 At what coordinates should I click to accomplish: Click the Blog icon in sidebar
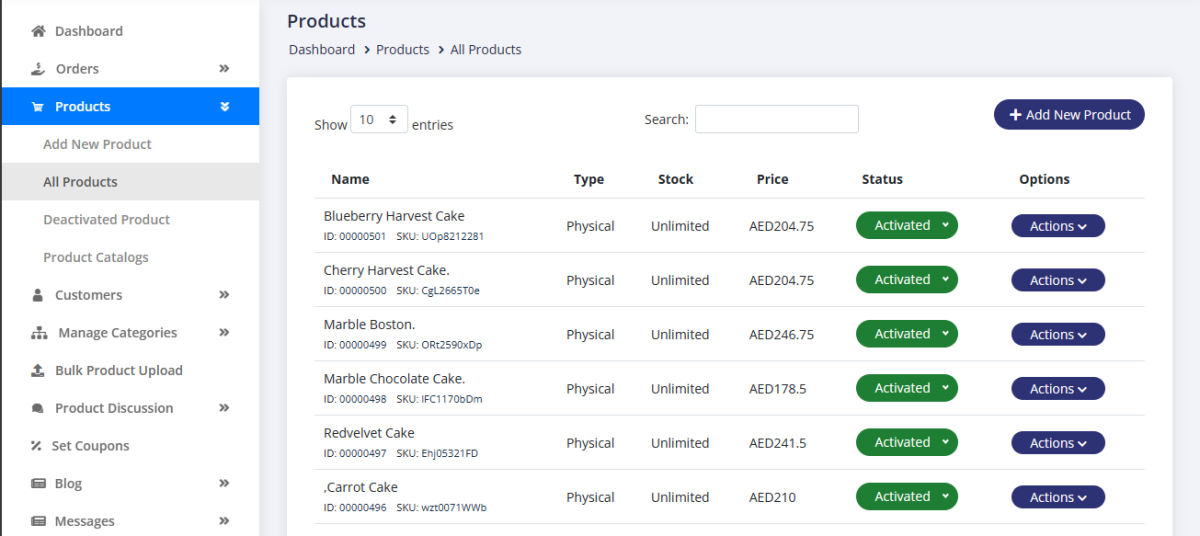[38, 484]
